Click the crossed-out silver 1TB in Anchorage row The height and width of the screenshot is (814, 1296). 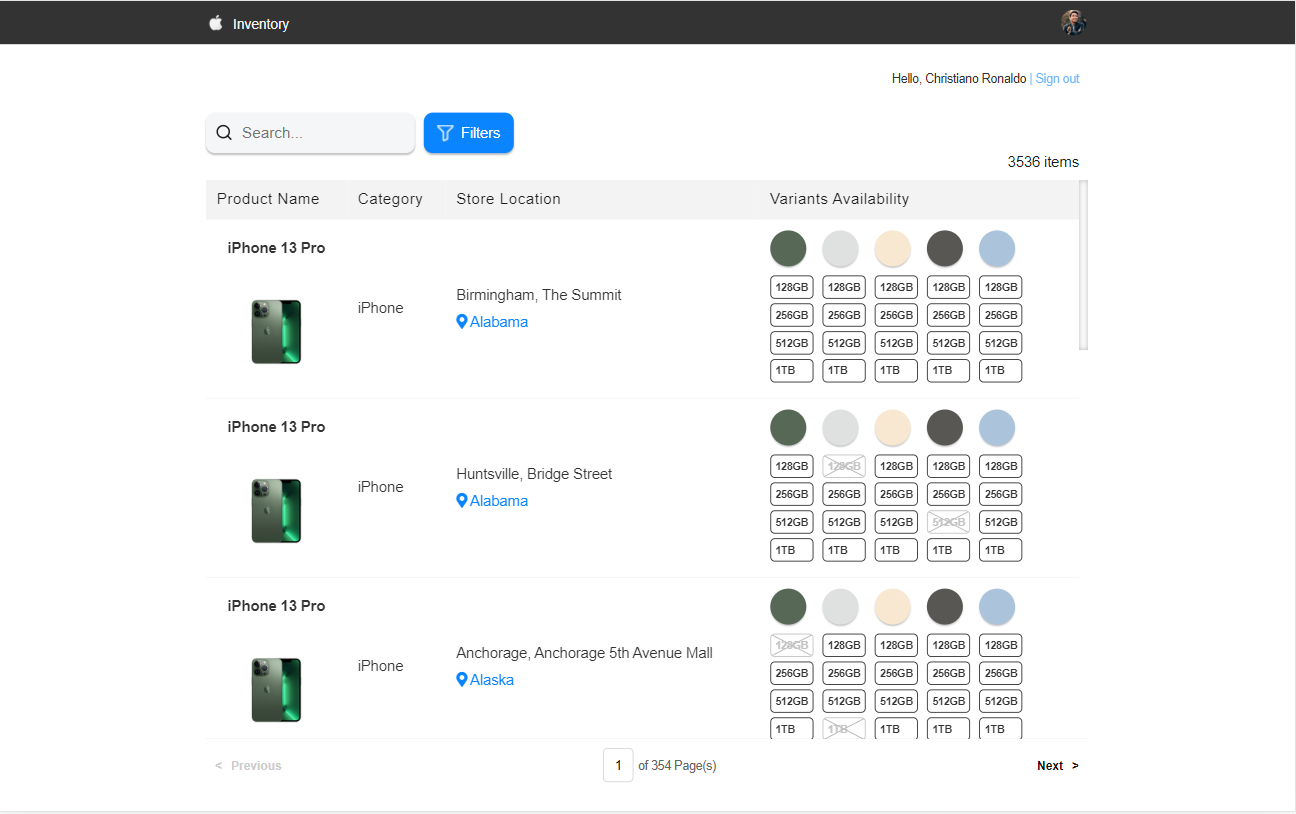click(x=844, y=729)
